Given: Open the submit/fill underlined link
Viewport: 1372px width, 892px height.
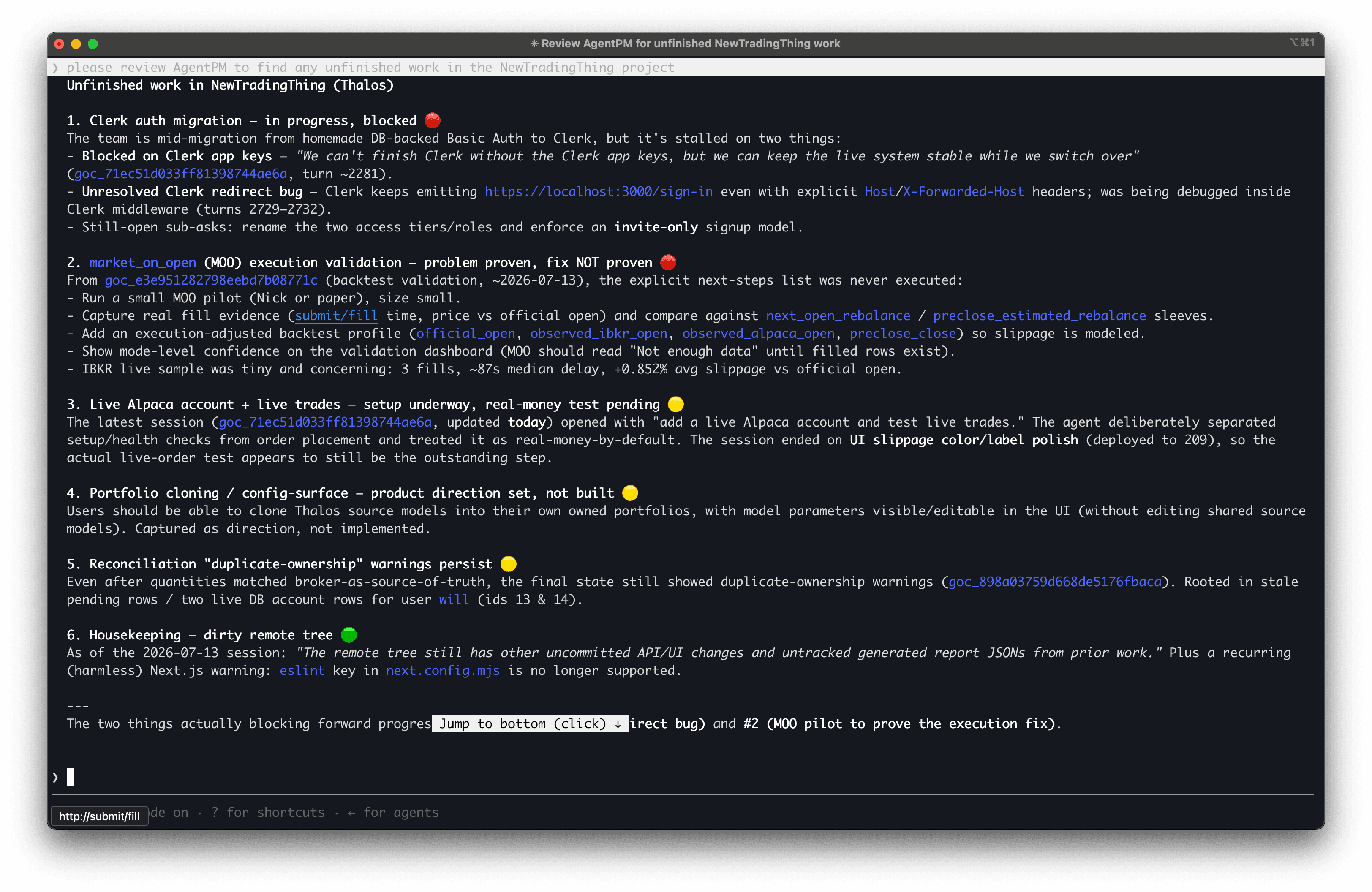Looking at the screenshot, I should [x=337, y=316].
